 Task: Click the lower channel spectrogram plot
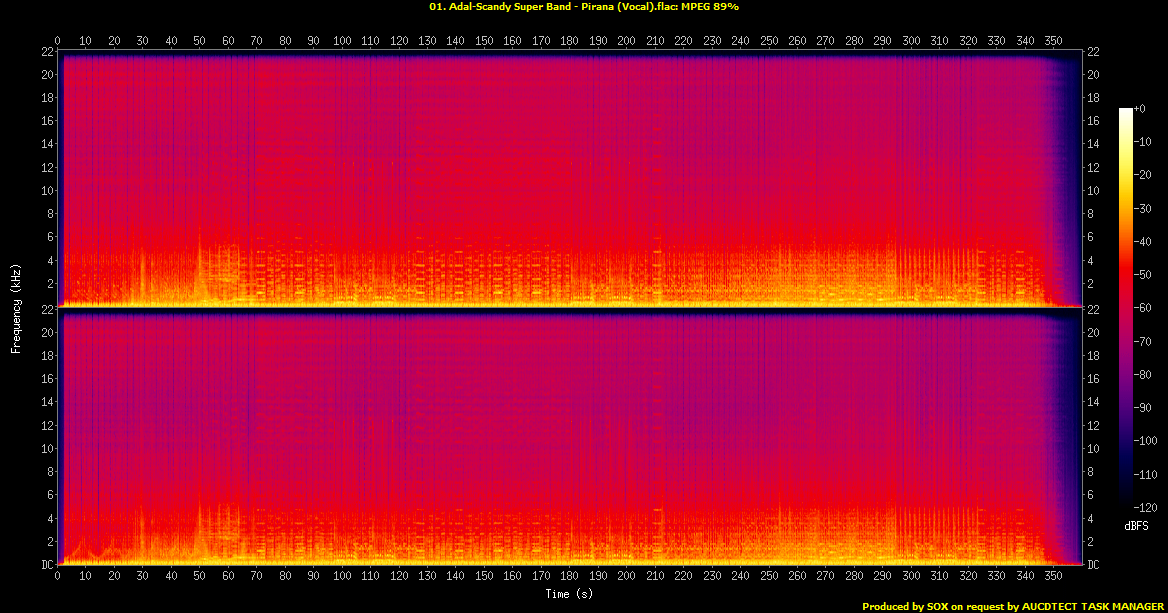[569, 436]
